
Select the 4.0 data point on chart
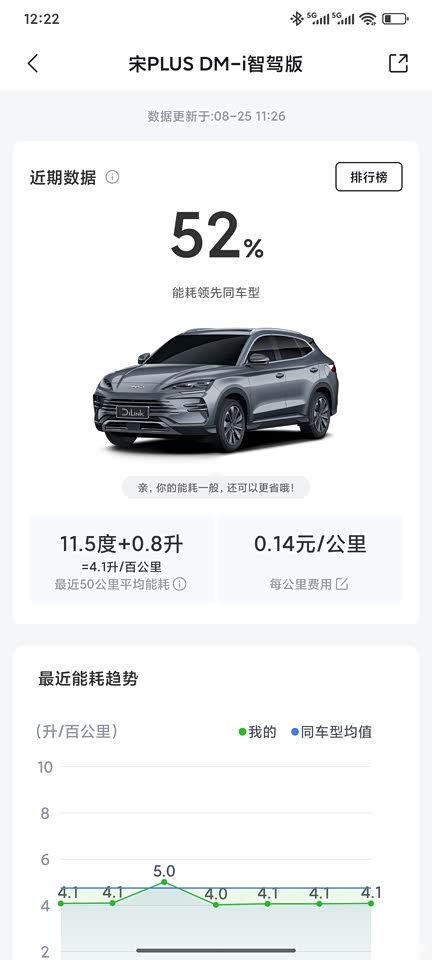pos(216,904)
